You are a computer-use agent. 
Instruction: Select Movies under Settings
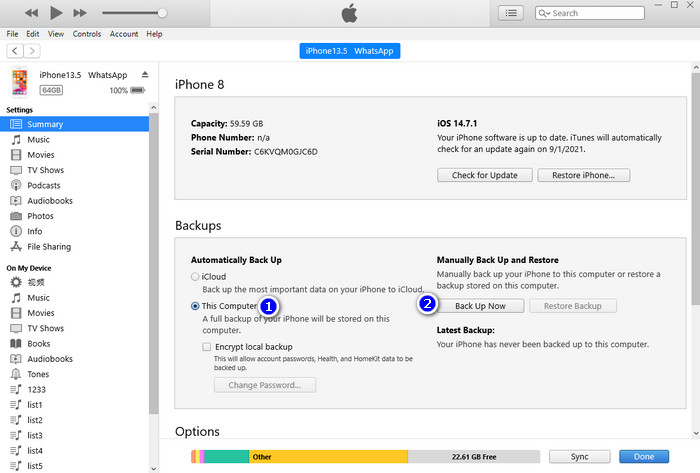[74, 155]
